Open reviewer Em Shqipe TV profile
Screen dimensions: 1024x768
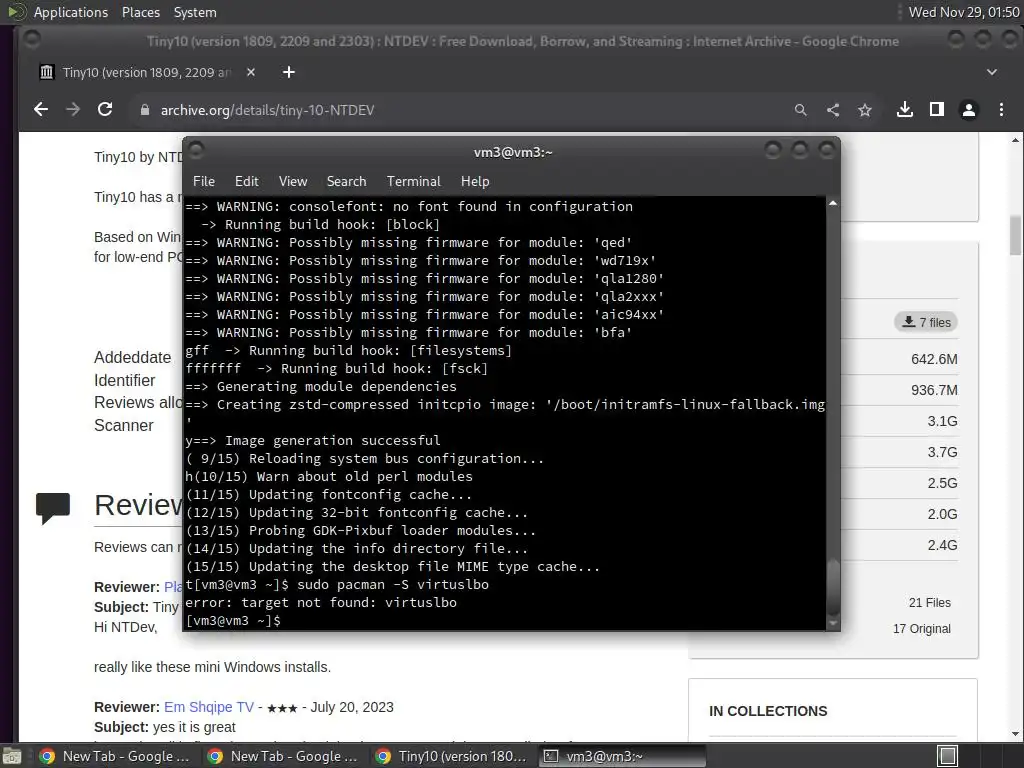208,707
